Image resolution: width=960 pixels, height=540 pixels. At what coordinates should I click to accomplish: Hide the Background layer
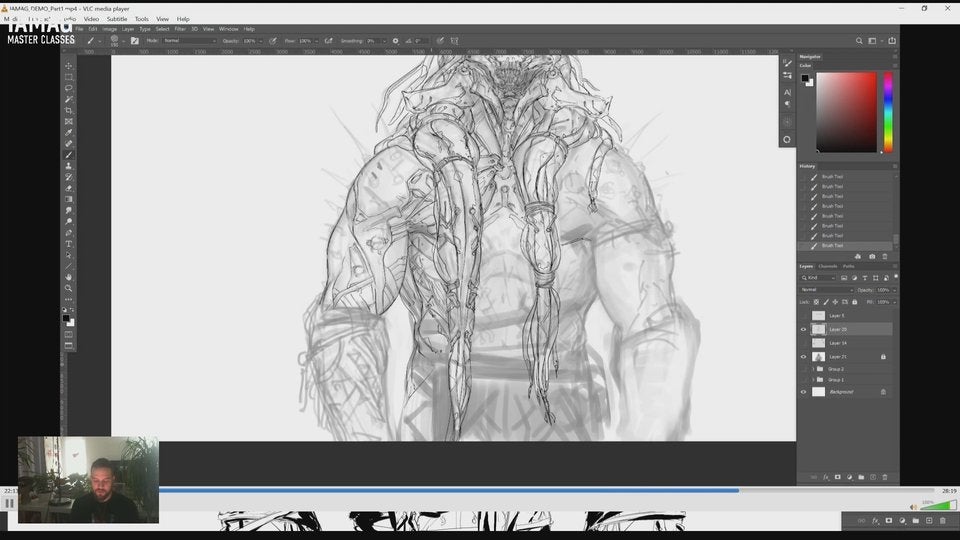804,392
